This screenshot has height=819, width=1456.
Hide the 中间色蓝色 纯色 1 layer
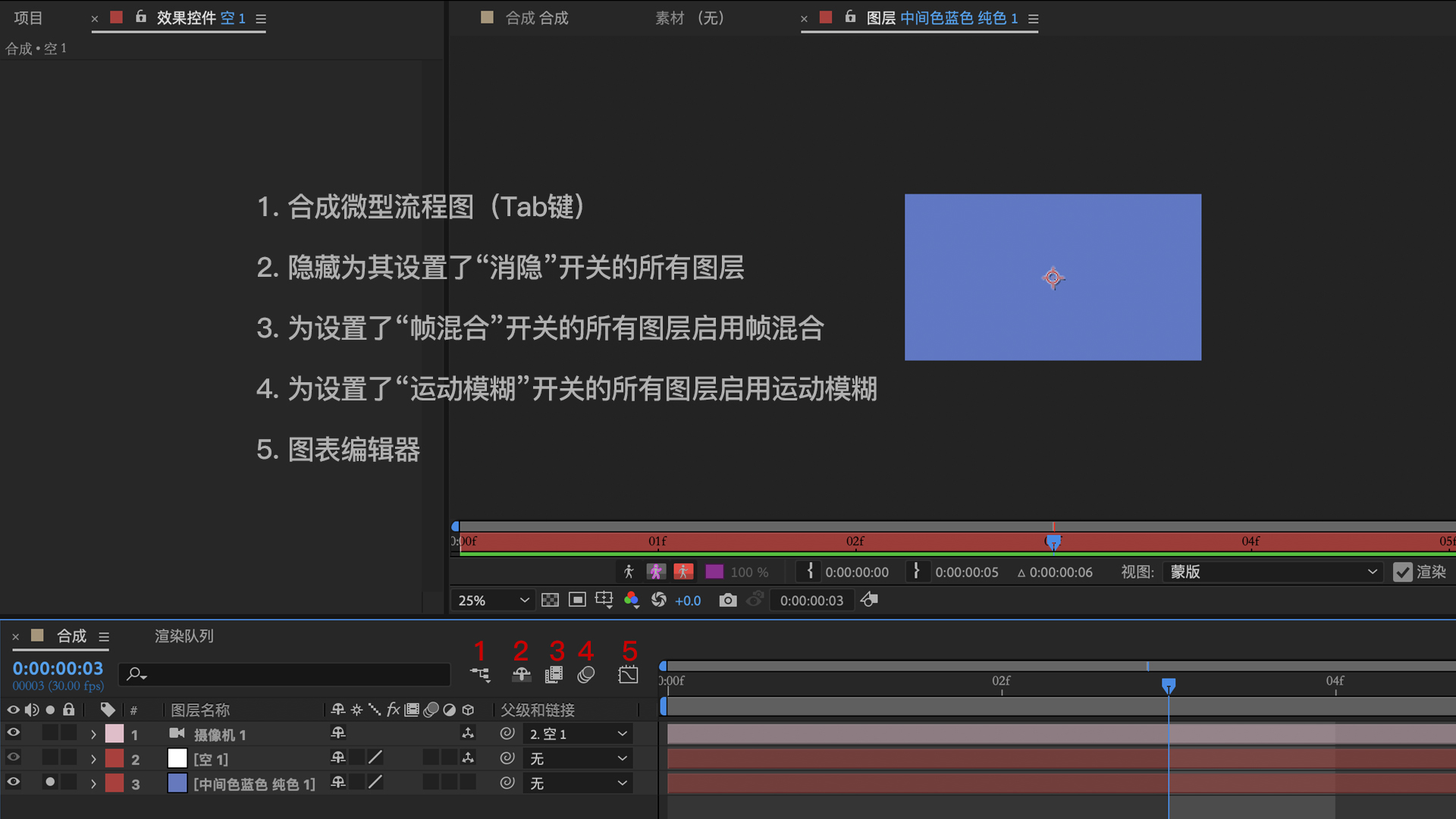[13, 782]
